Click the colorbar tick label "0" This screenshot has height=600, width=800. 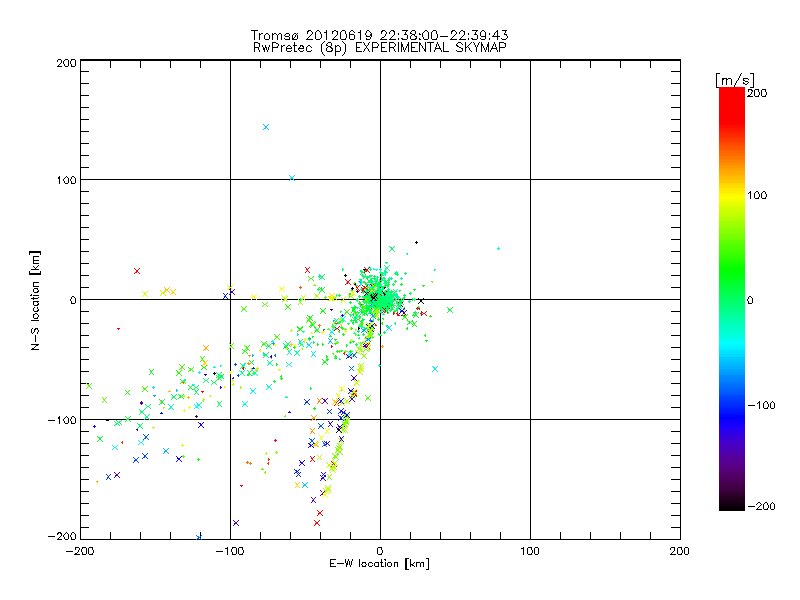point(750,300)
